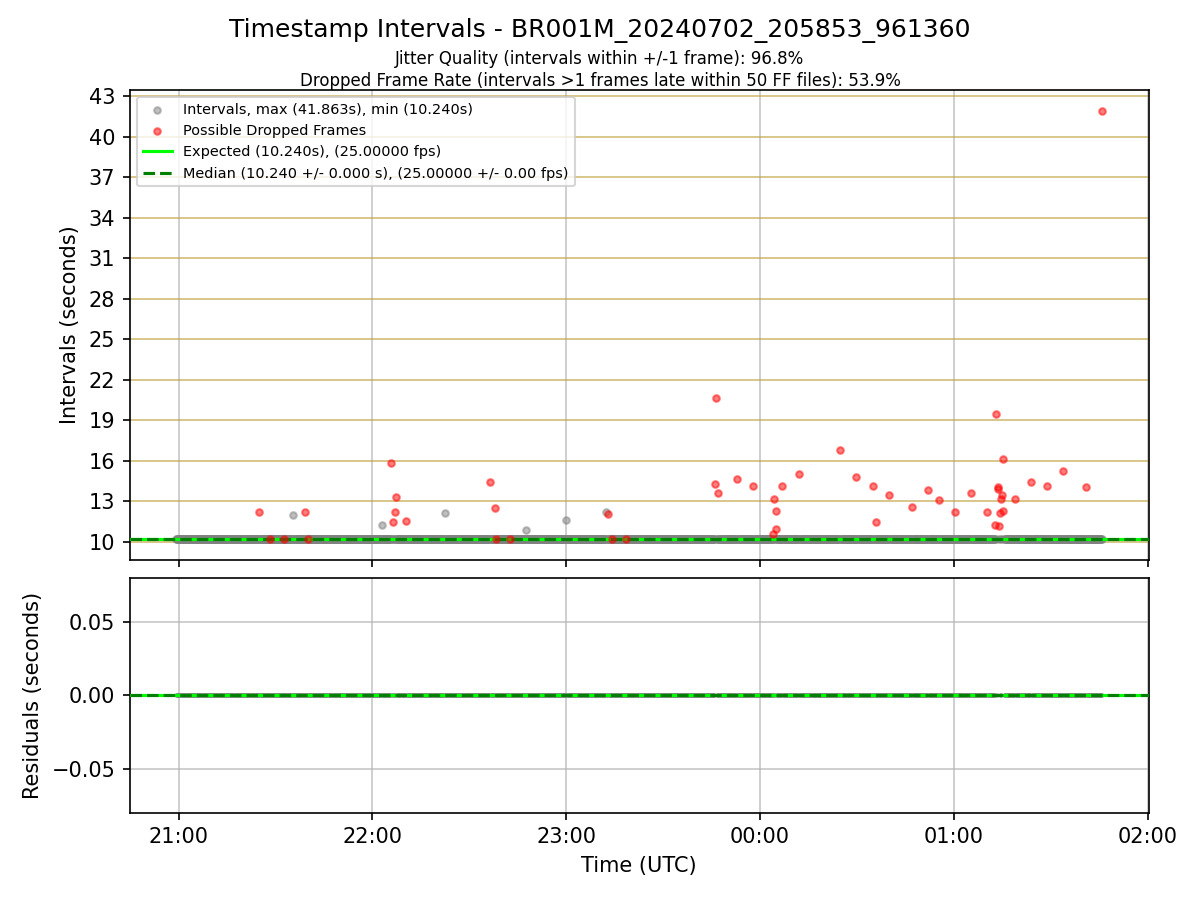Click the y-axis tick label '37'
The height and width of the screenshot is (900, 1200).
coord(103,178)
